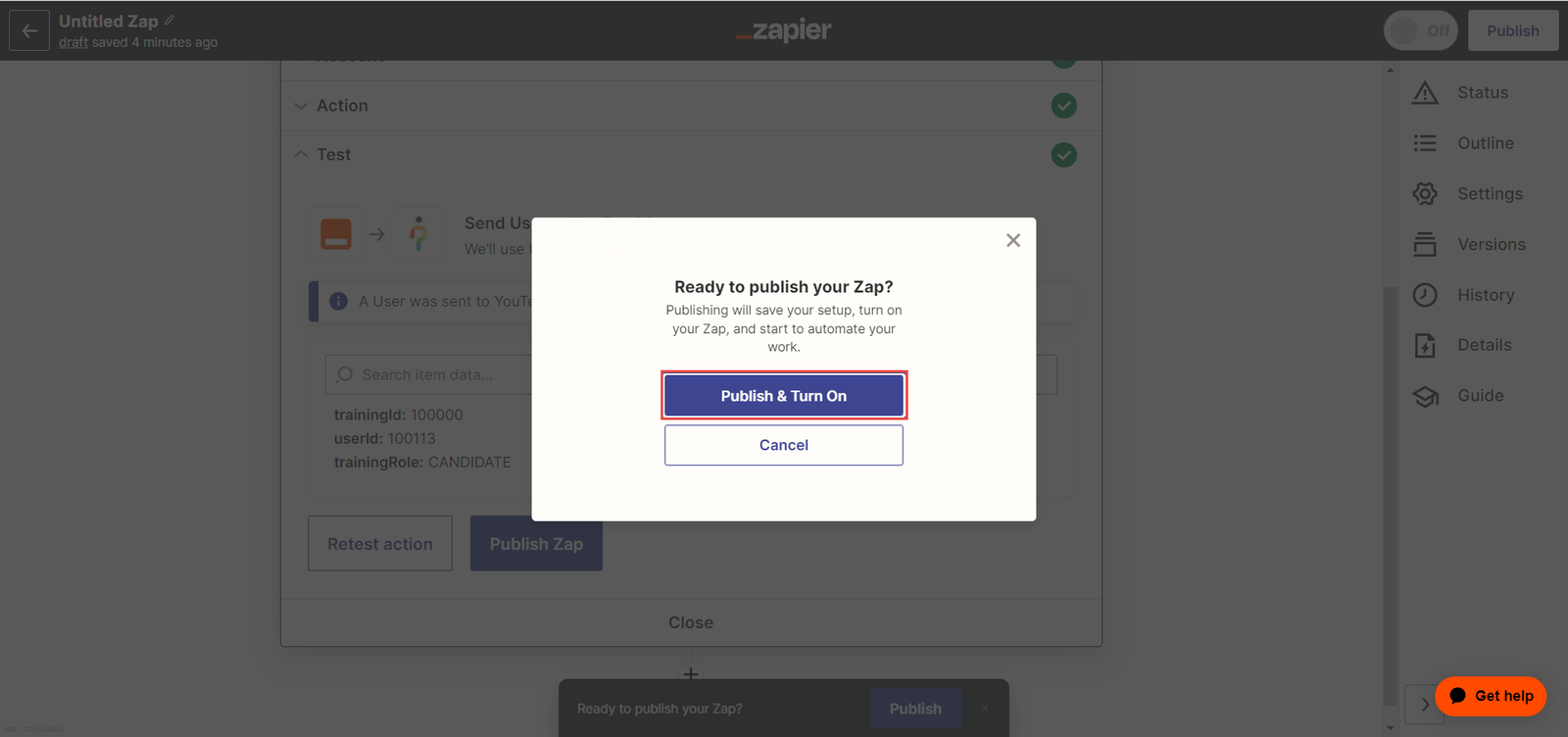This screenshot has height=737, width=1568.
Task: Toggle the Zap Off switch
Action: coord(1420,30)
